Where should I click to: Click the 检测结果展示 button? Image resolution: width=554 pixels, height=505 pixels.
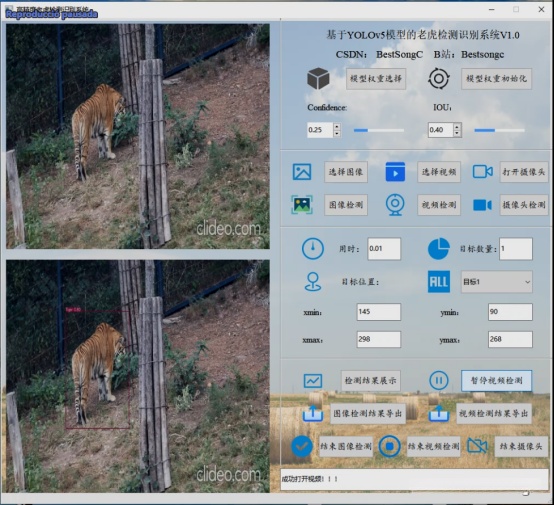tap(370, 381)
